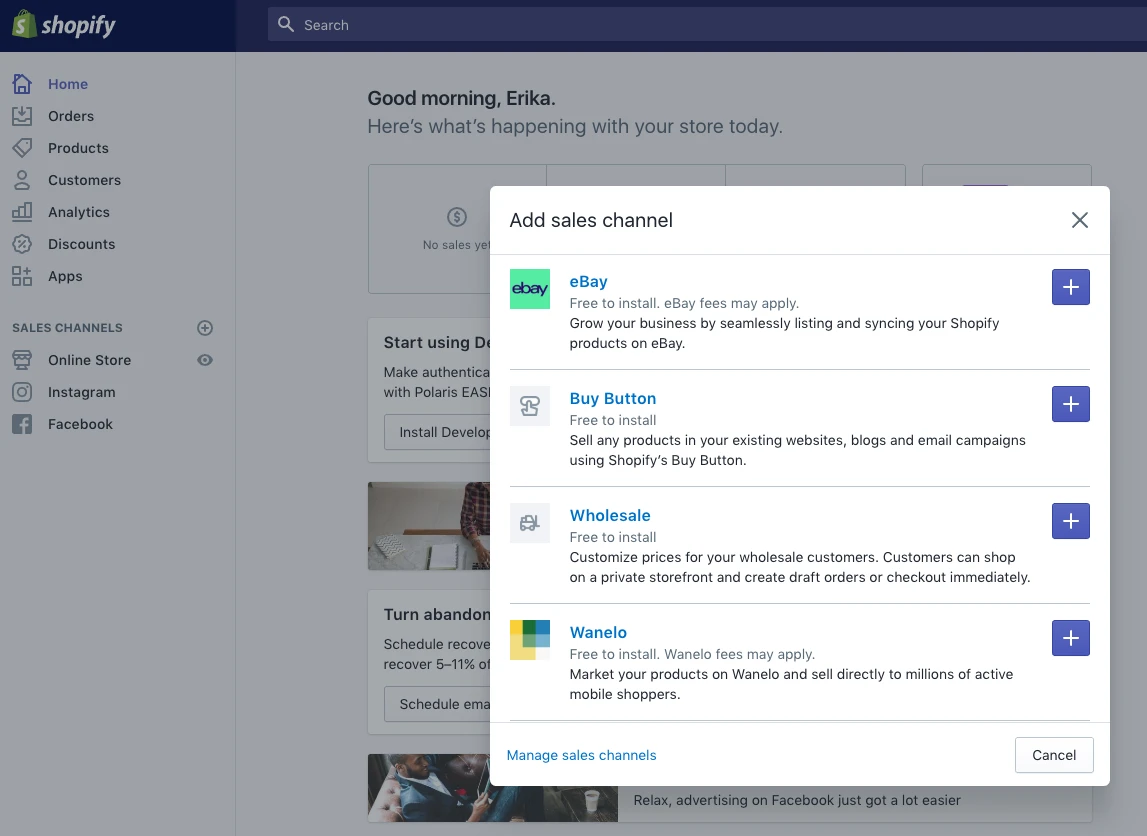Screen dimensions: 1147x836
Task: Open Customers in the sidebar
Action: point(84,181)
